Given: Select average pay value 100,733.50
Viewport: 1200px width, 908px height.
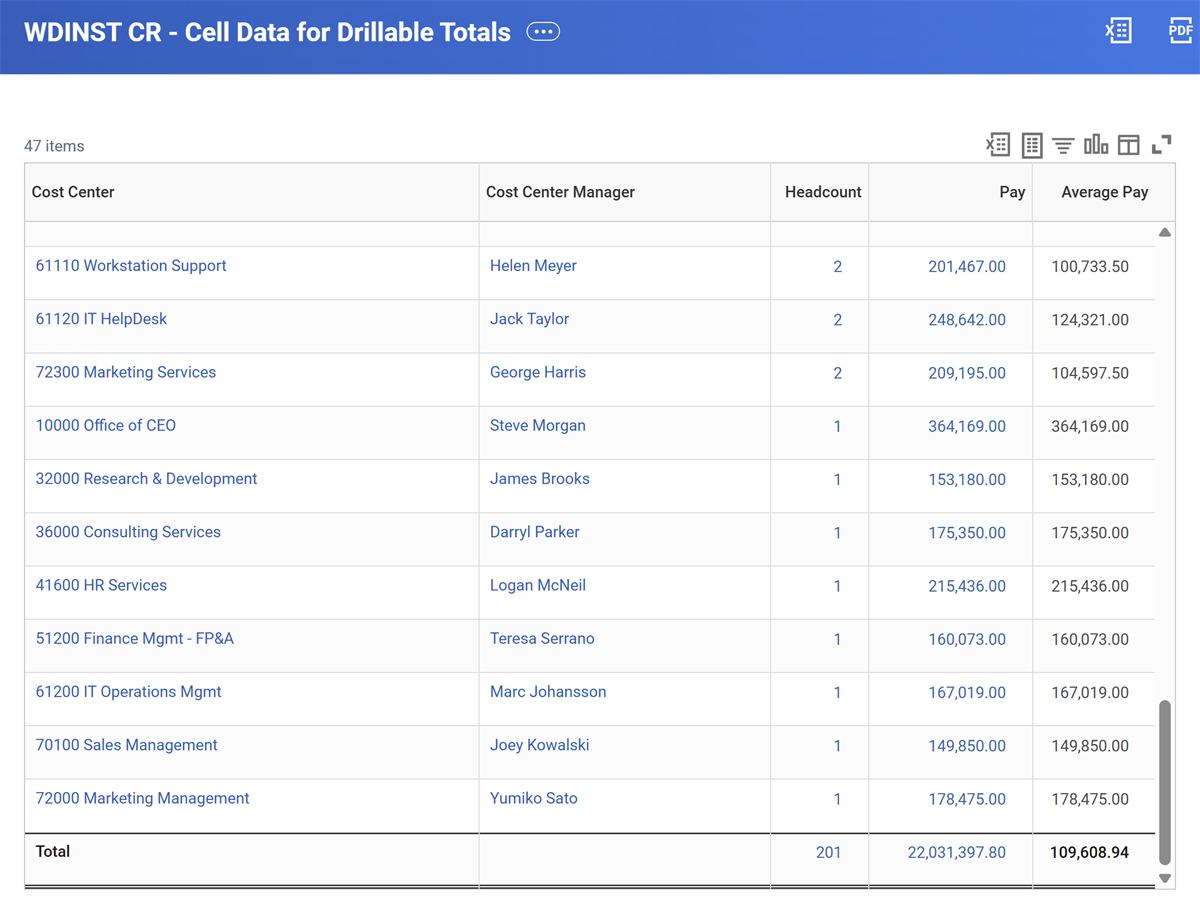Looking at the screenshot, I should tap(1090, 267).
